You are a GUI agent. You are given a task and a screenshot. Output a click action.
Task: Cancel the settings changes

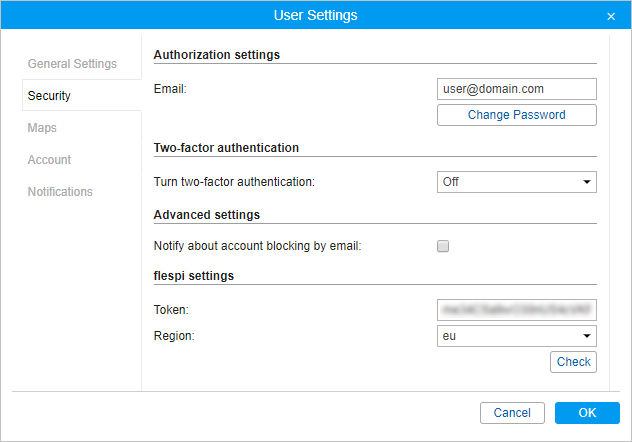point(512,413)
